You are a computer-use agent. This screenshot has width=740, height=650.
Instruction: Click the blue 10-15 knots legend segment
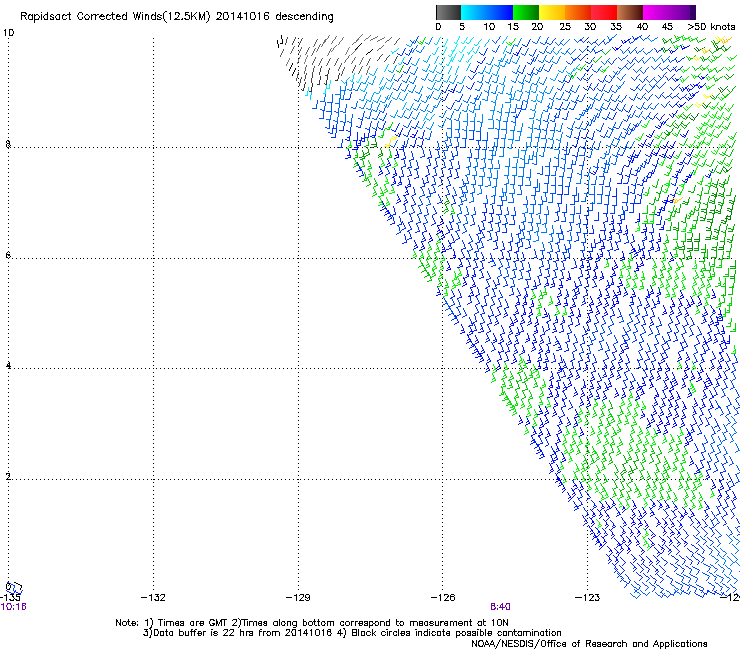click(500, 12)
